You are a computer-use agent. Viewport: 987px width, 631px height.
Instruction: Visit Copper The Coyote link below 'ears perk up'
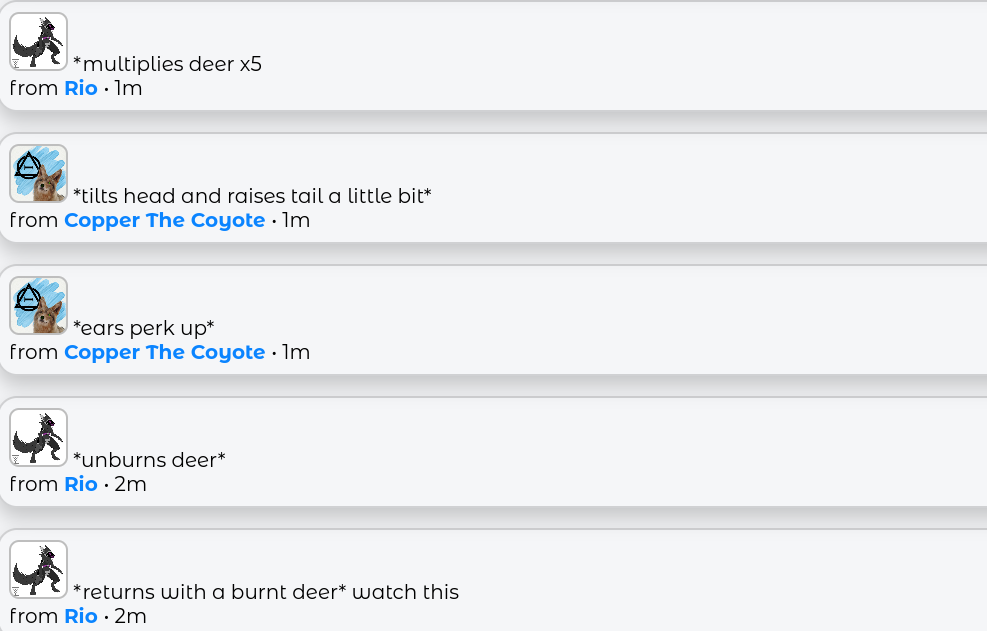coord(164,352)
